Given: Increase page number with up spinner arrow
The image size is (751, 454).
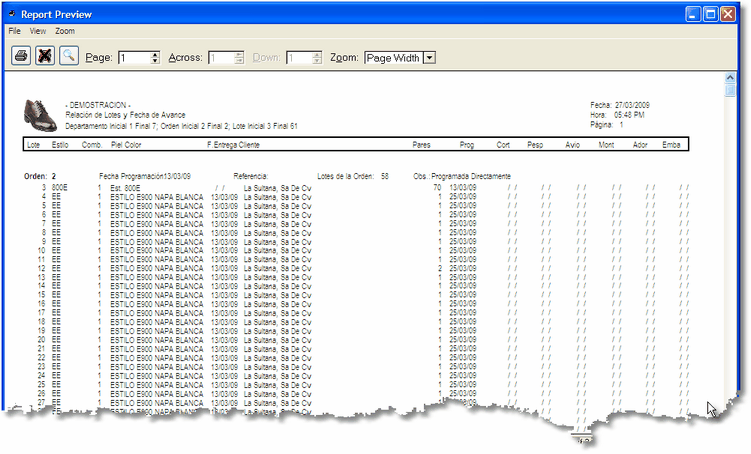Looking at the screenshot, I should point(155,55).
